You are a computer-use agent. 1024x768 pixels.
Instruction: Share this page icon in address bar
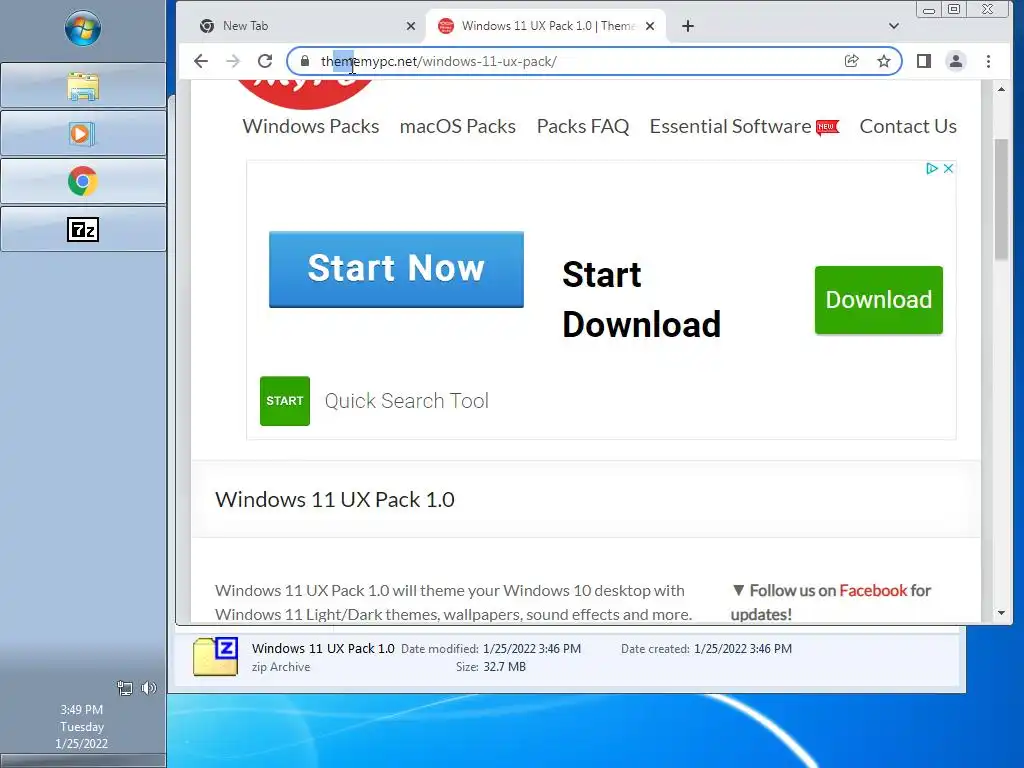pos(852,61)
